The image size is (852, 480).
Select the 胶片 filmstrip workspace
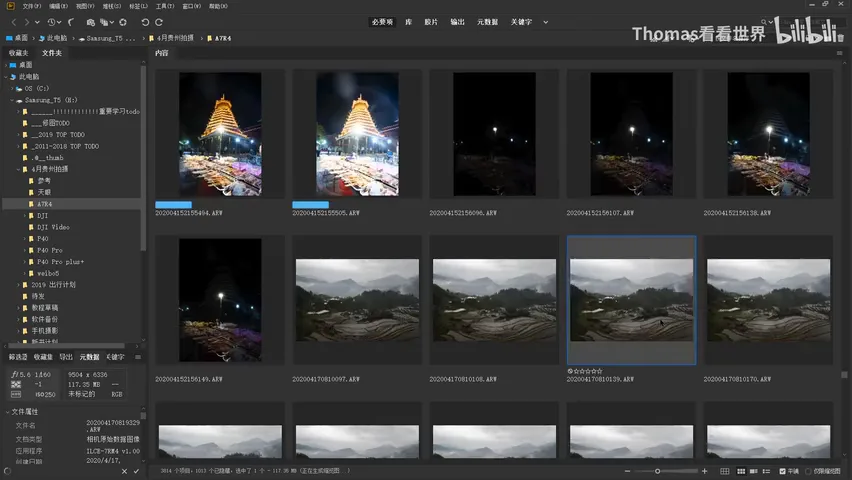click(431, 22)
